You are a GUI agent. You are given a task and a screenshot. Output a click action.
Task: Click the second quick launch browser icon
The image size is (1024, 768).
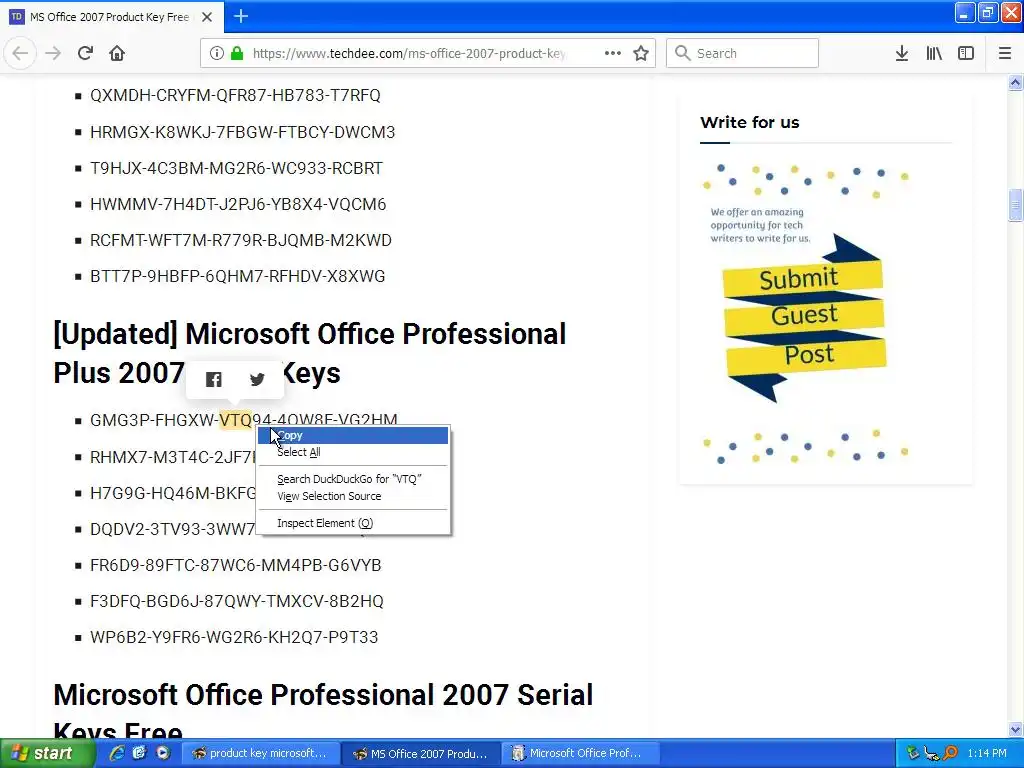pyautogui.click(x=139, y=753)
